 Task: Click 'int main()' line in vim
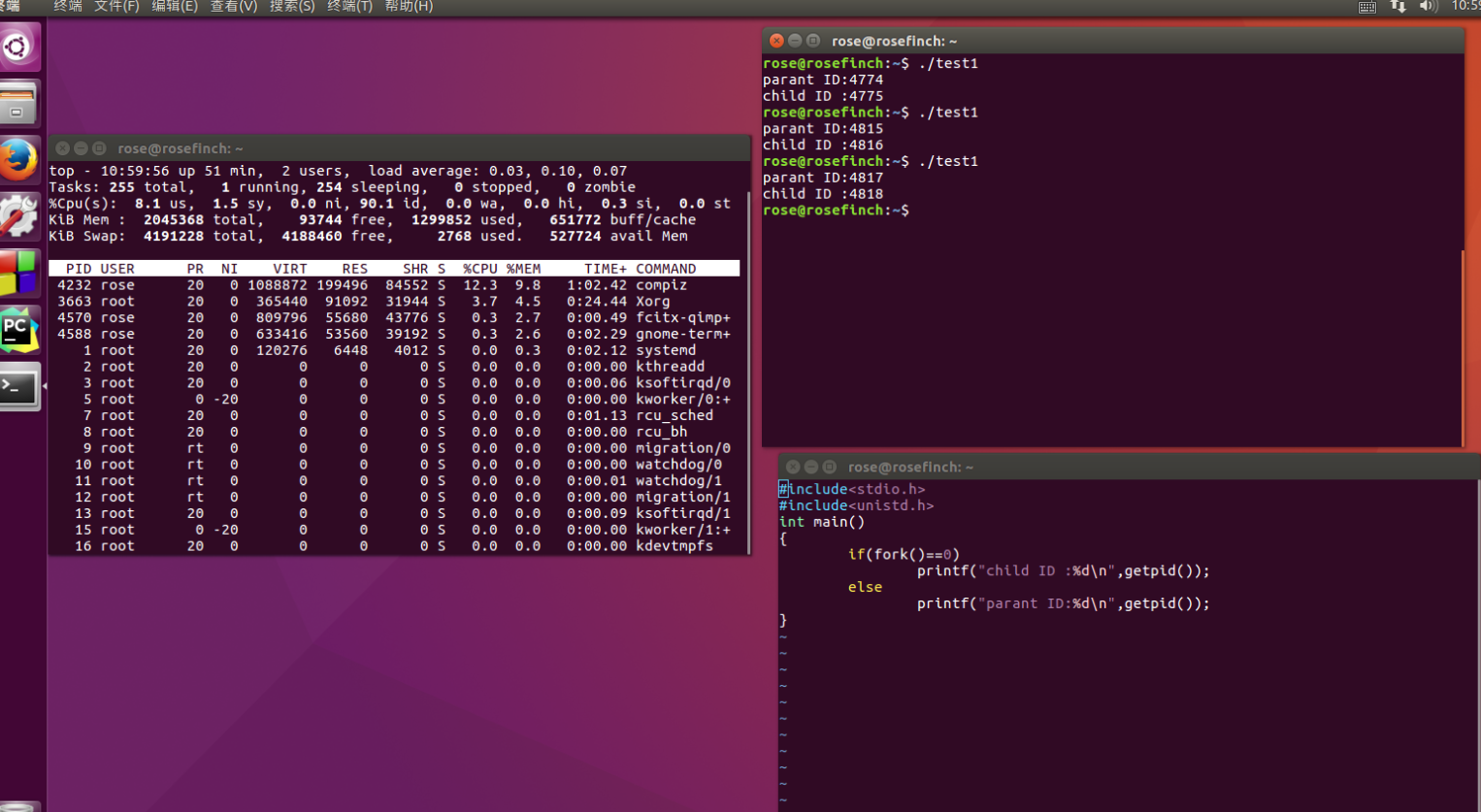tap(822, 522)
